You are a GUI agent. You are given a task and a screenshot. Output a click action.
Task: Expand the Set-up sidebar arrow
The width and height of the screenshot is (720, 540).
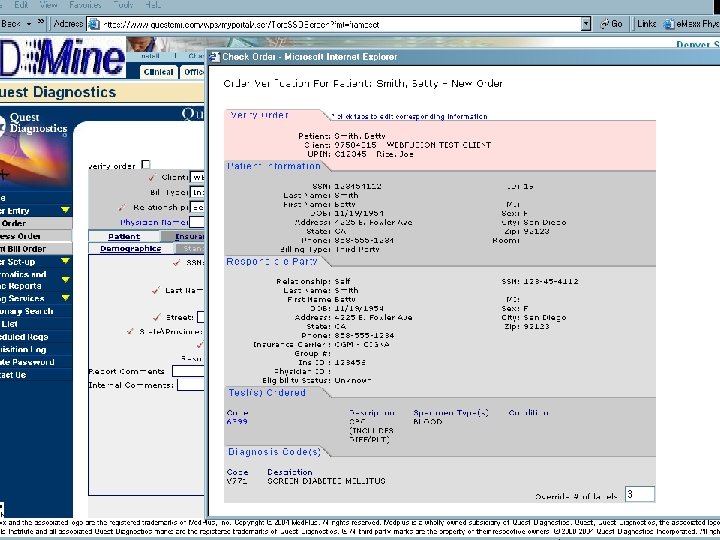pos(65,261)
